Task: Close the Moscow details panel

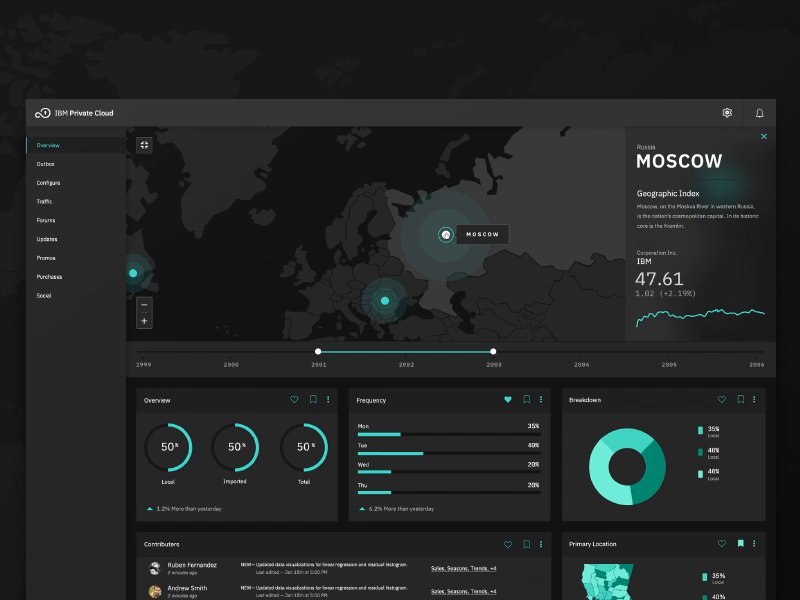Action: coord(764,136)
